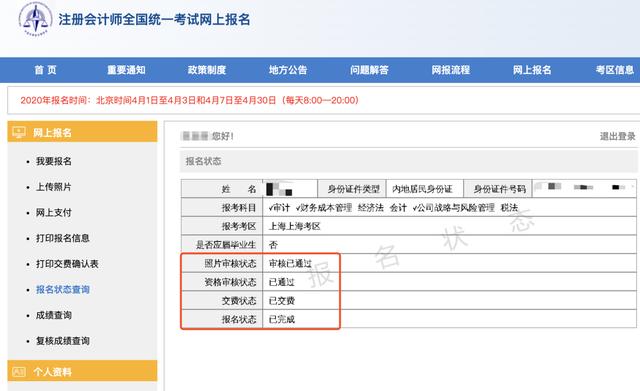
Task: Click the site title 注册会计师全国统一考试网上报名
Action: pos(154,20)
